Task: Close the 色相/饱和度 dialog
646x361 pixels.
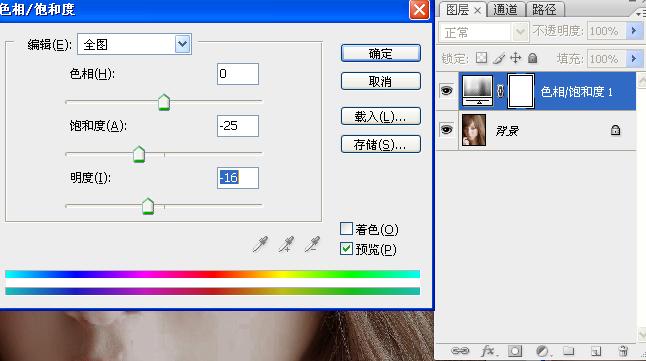Action: click(419, 9)
